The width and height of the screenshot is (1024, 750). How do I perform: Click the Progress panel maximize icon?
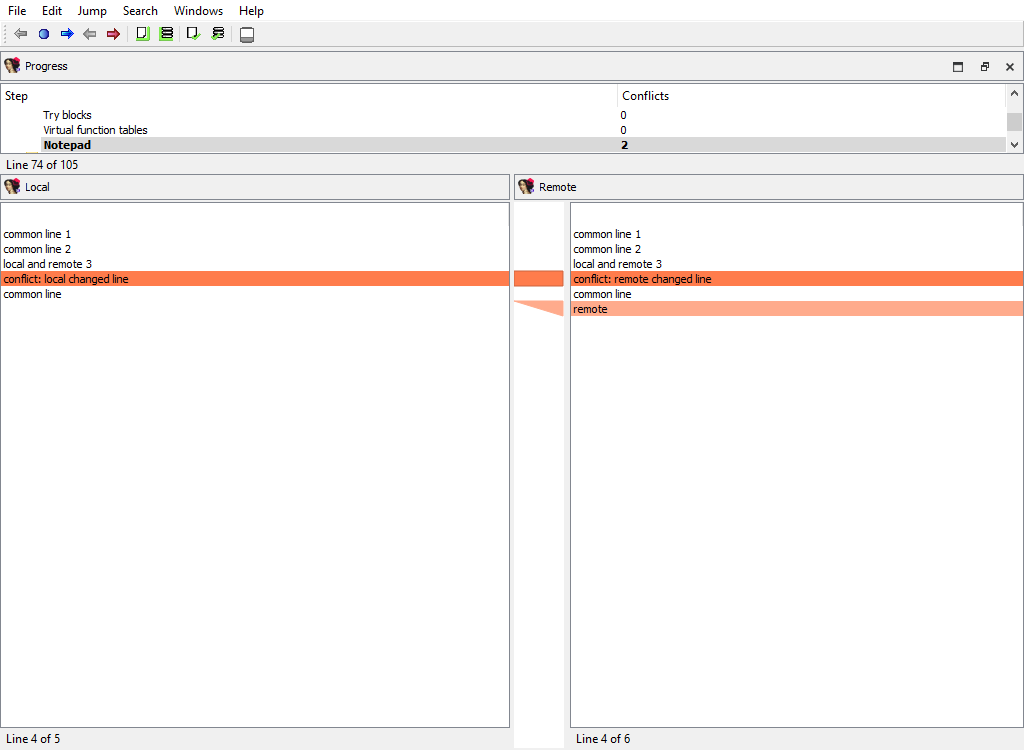click(957, 66)
